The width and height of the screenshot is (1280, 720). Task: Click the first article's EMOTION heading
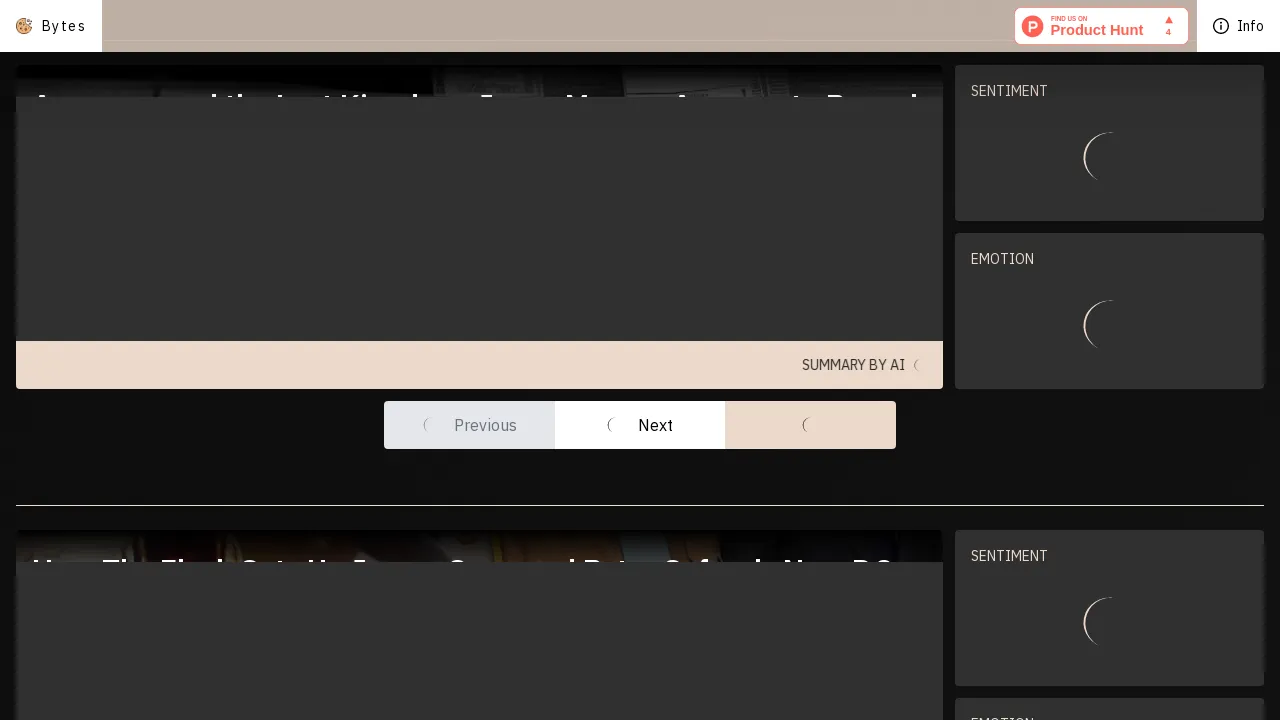click(1002, 259)
